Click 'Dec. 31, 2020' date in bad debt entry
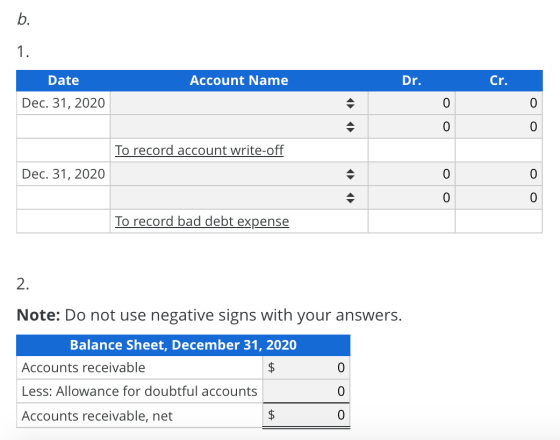The height and width of the screenshot is (440, 560). 64,174
